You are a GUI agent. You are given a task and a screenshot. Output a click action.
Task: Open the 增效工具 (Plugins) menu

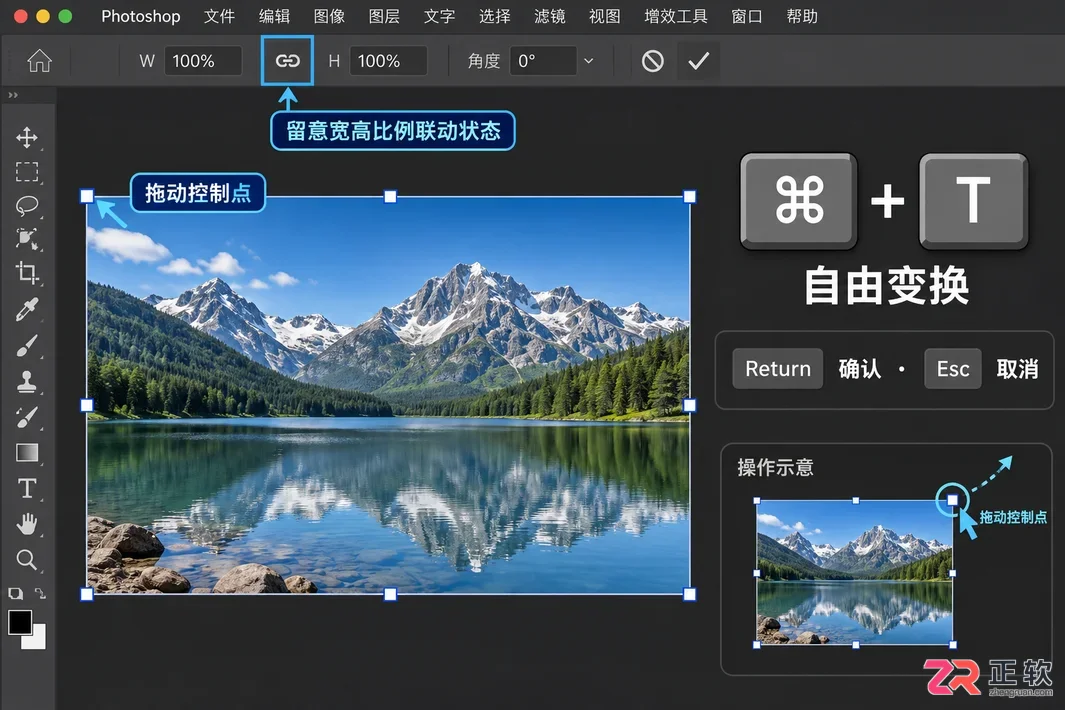pyautogui.click(x=676, y=16)
